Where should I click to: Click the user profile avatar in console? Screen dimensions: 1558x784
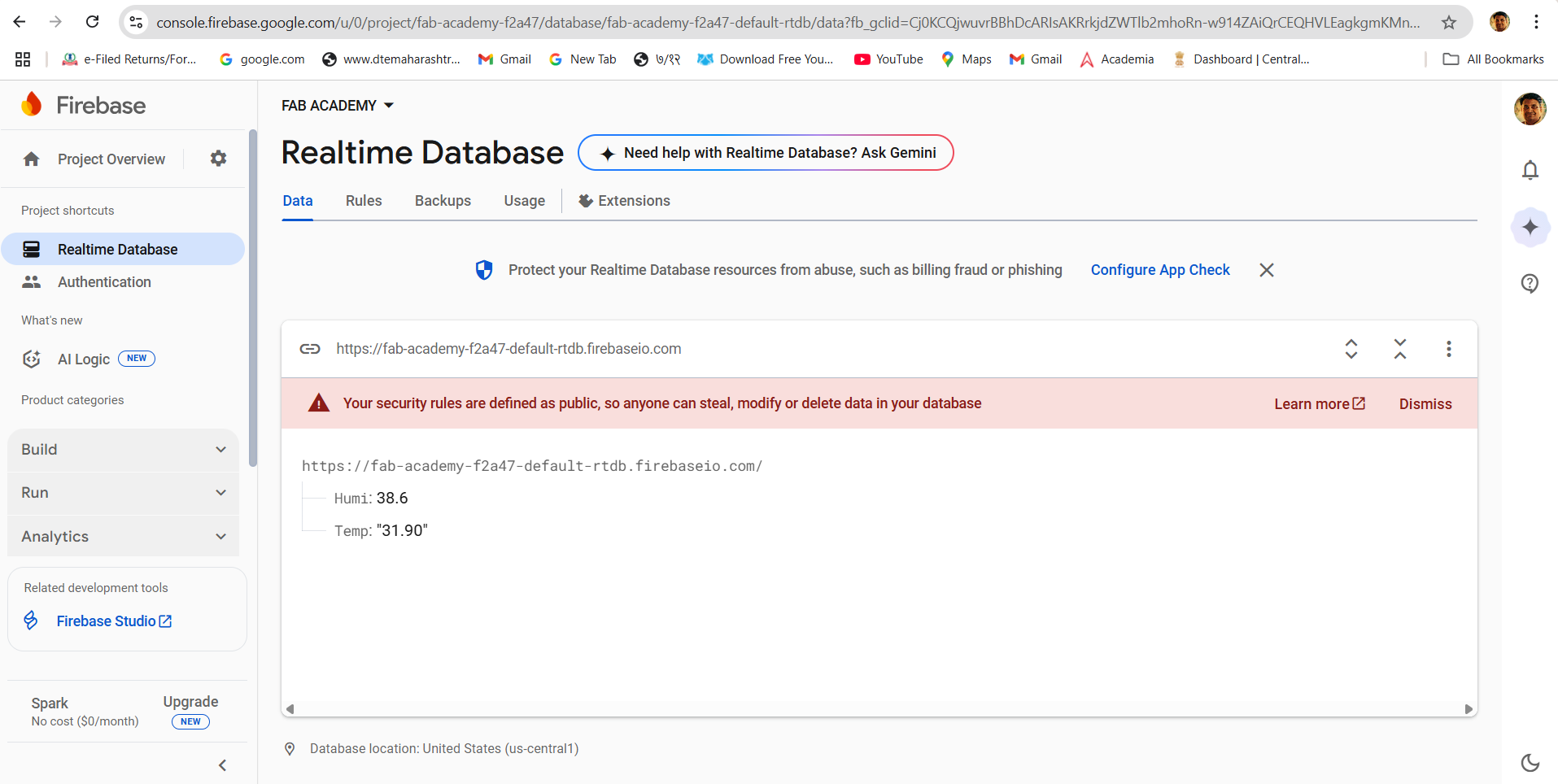click(1530, 109)
